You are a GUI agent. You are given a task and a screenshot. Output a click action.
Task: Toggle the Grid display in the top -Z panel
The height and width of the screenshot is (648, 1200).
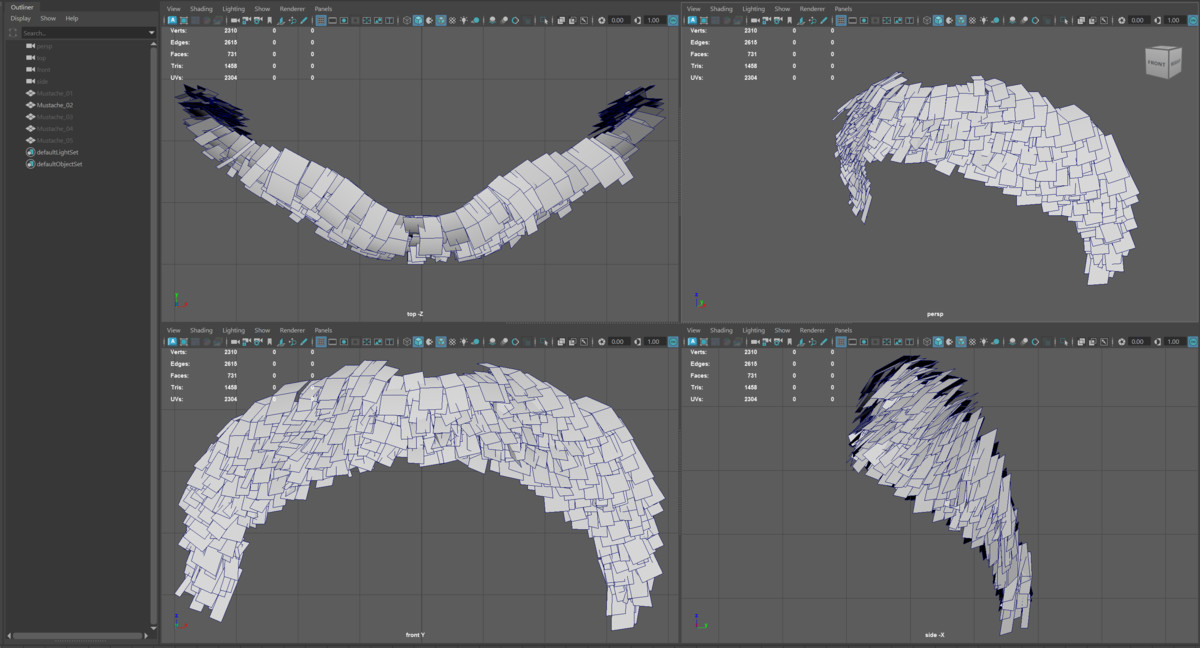tap(321, 20)
